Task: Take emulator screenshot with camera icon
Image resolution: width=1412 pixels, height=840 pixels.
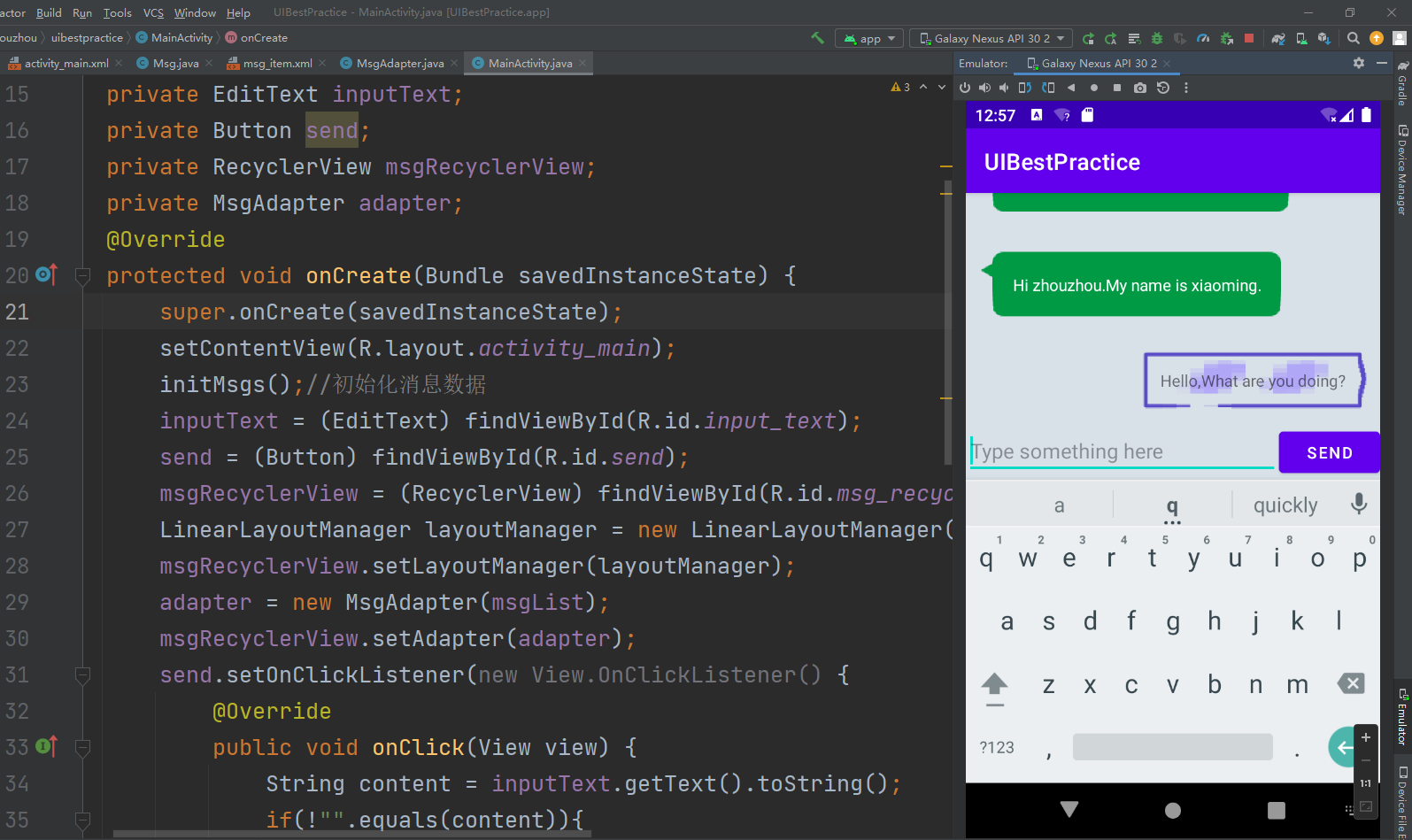Action: (1140, 88)
